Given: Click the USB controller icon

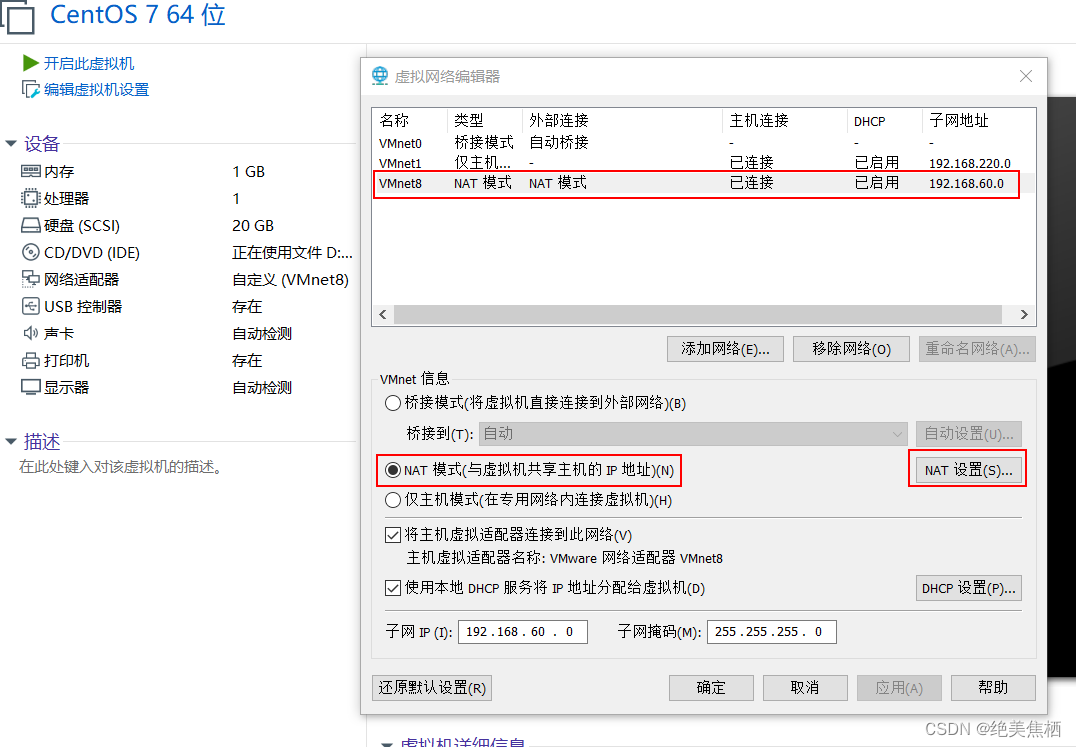Looking at the screenshot, I should point(31,306).
